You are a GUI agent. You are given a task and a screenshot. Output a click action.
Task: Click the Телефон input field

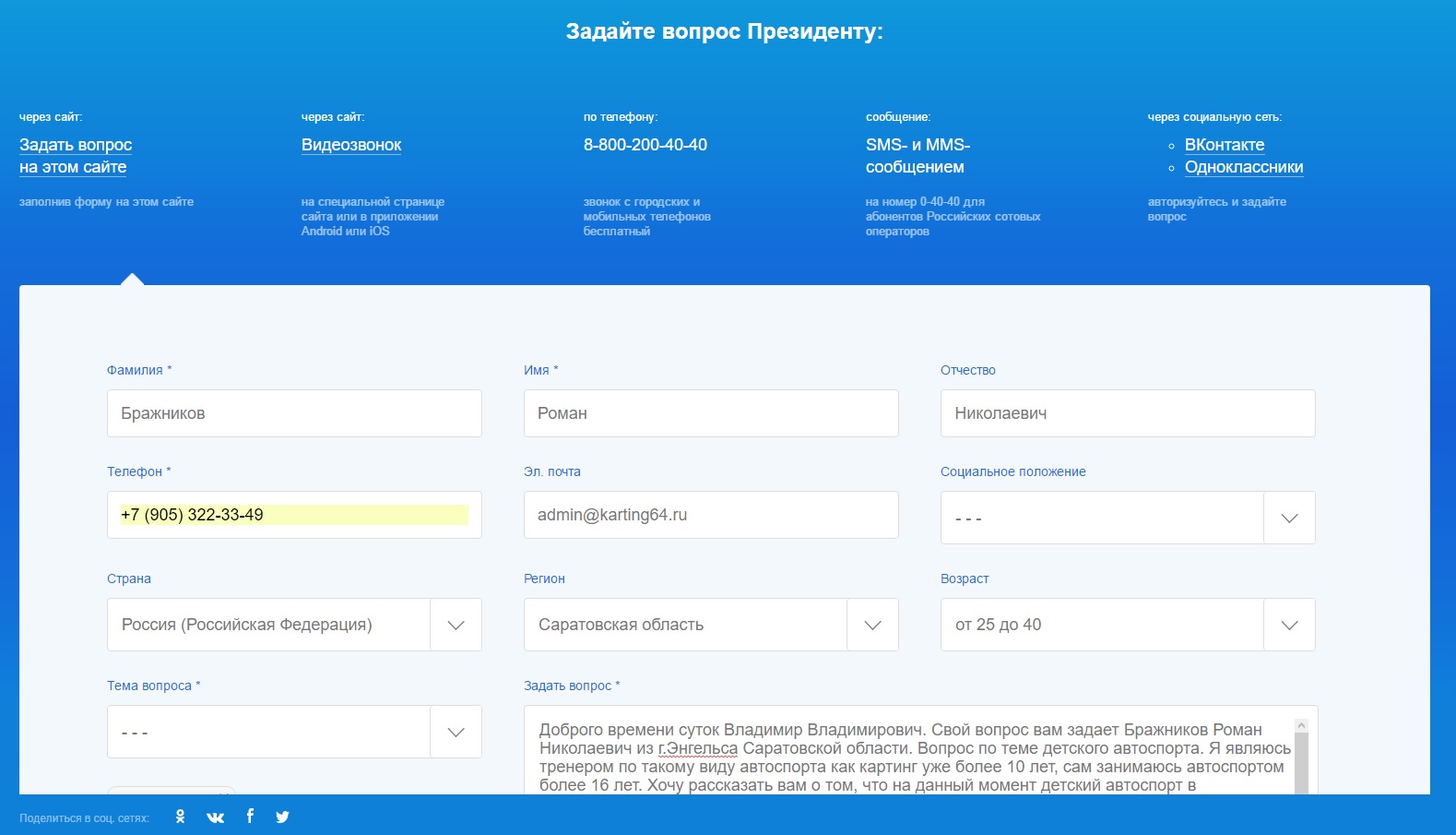[x=294, y=515]
